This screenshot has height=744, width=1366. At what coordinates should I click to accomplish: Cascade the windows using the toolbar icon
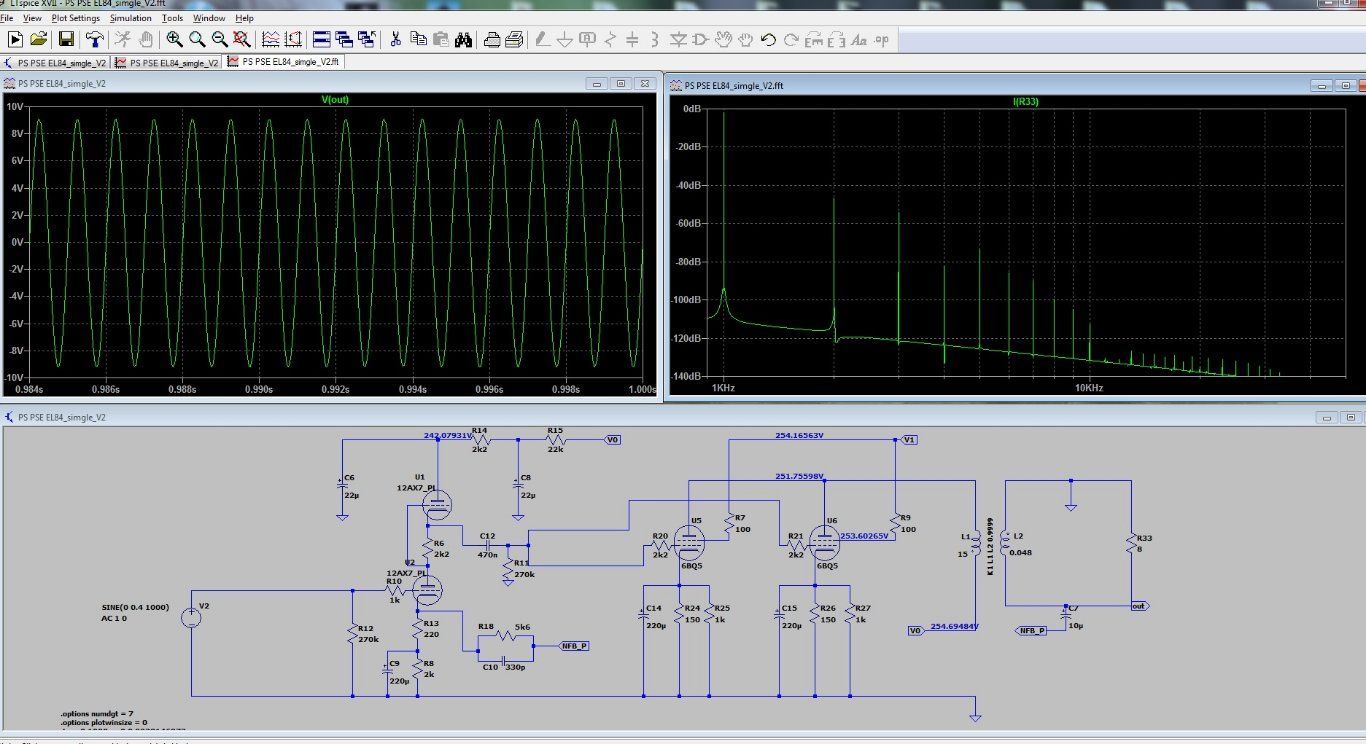344,39
